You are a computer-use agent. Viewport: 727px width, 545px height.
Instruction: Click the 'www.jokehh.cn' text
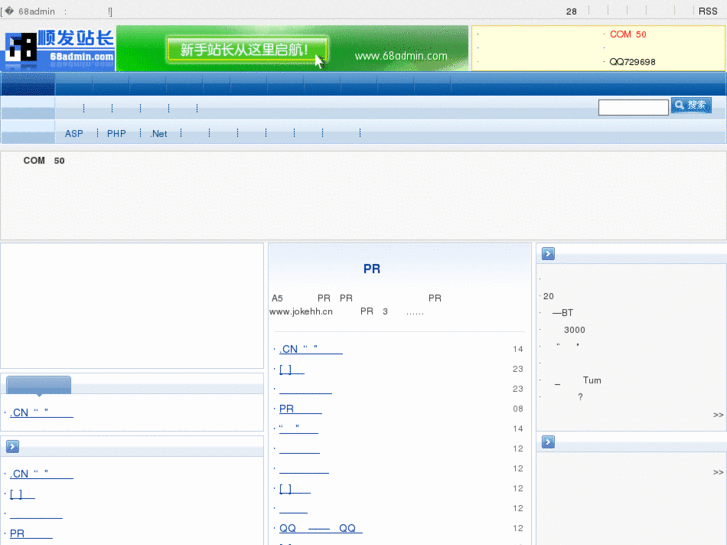(x=301, y=312)
